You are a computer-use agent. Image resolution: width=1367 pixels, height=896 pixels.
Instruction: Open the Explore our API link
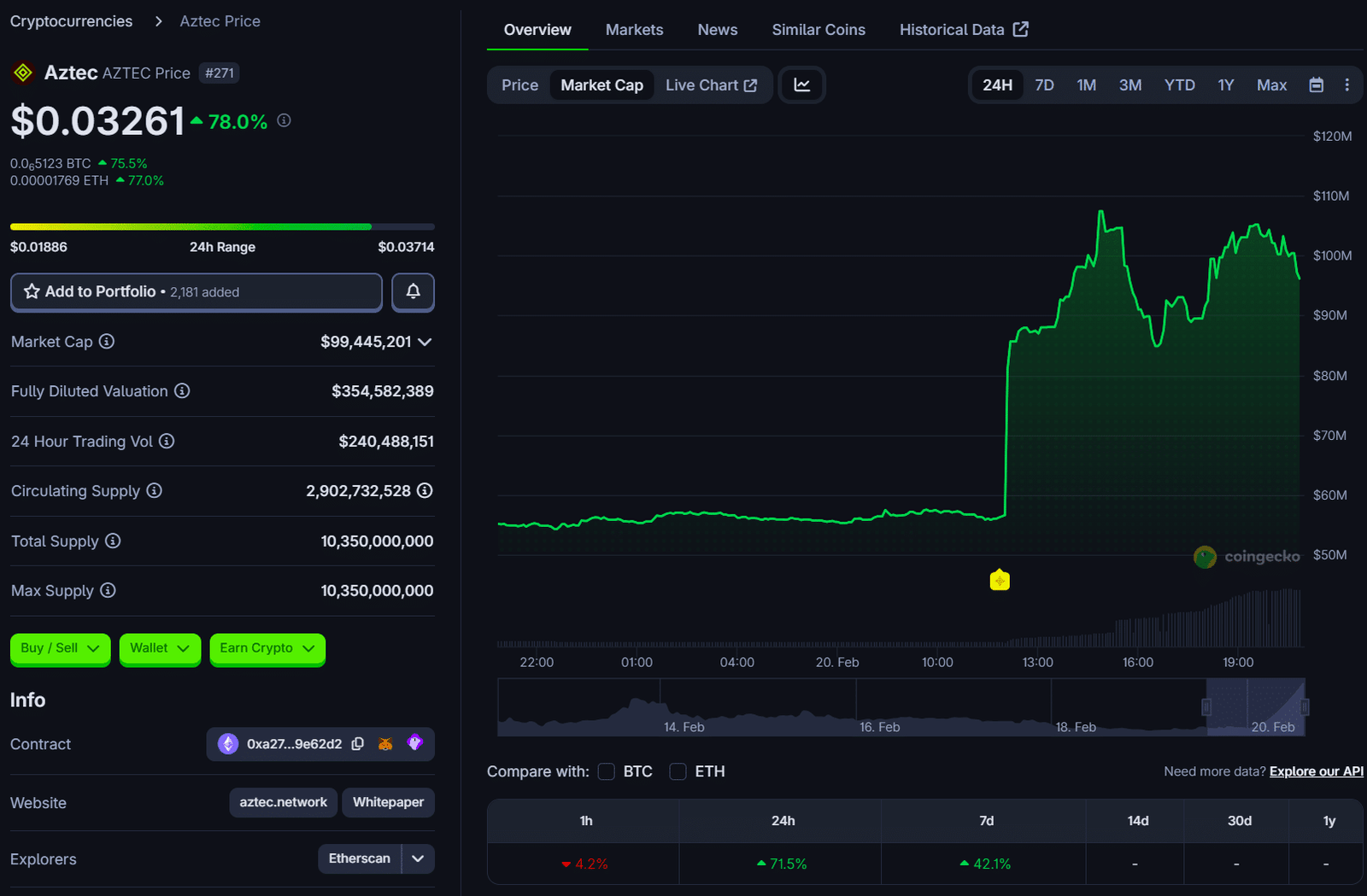click(1316, 771)
